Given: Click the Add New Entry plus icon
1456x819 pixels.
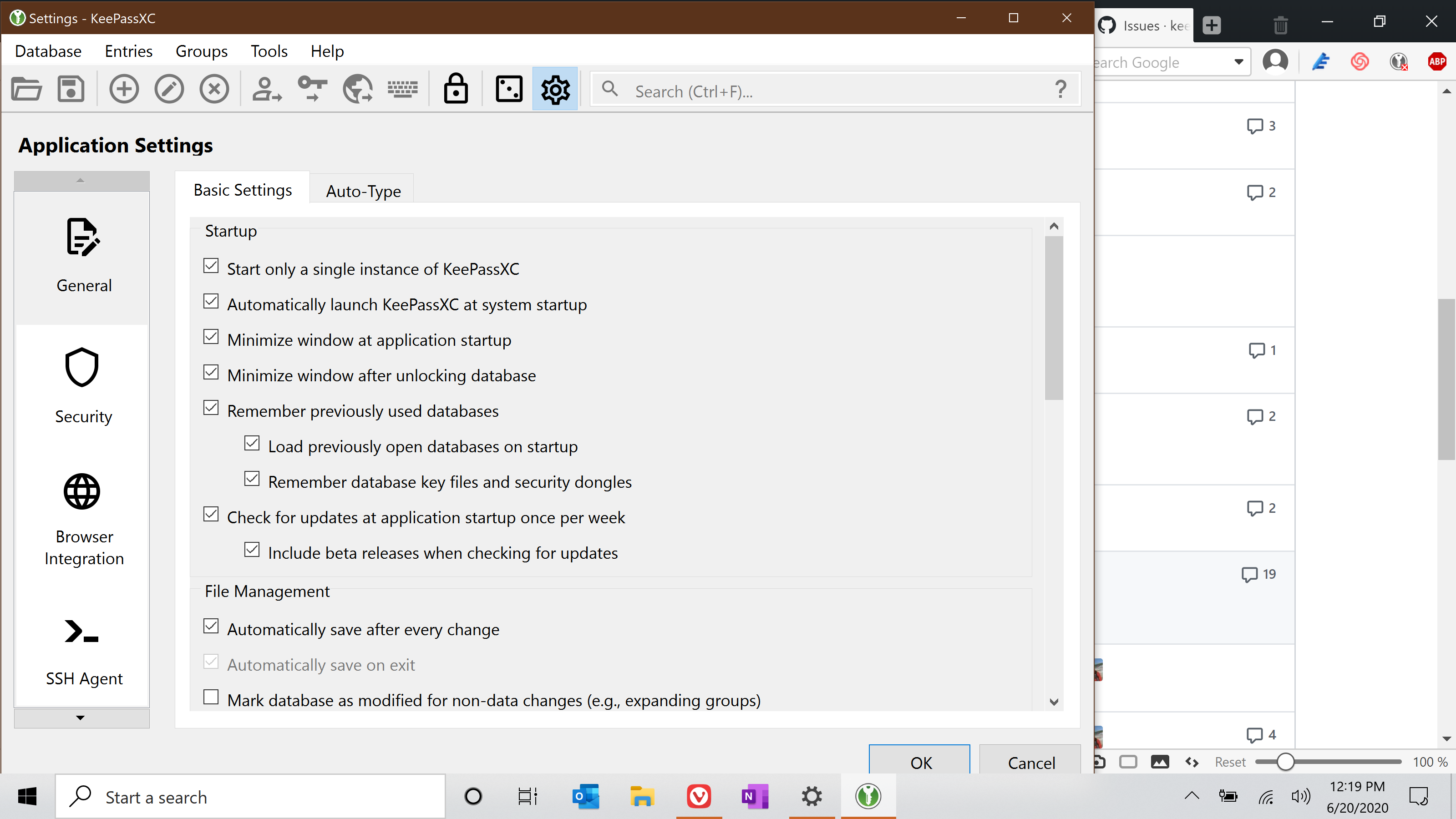Looking at the screenshot, I should [x=124, y=89].
